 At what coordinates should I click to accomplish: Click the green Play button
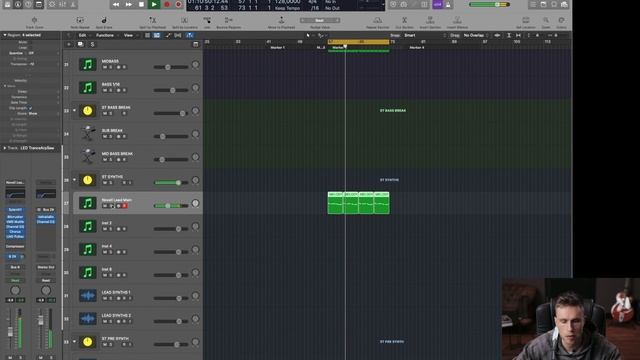154,4
